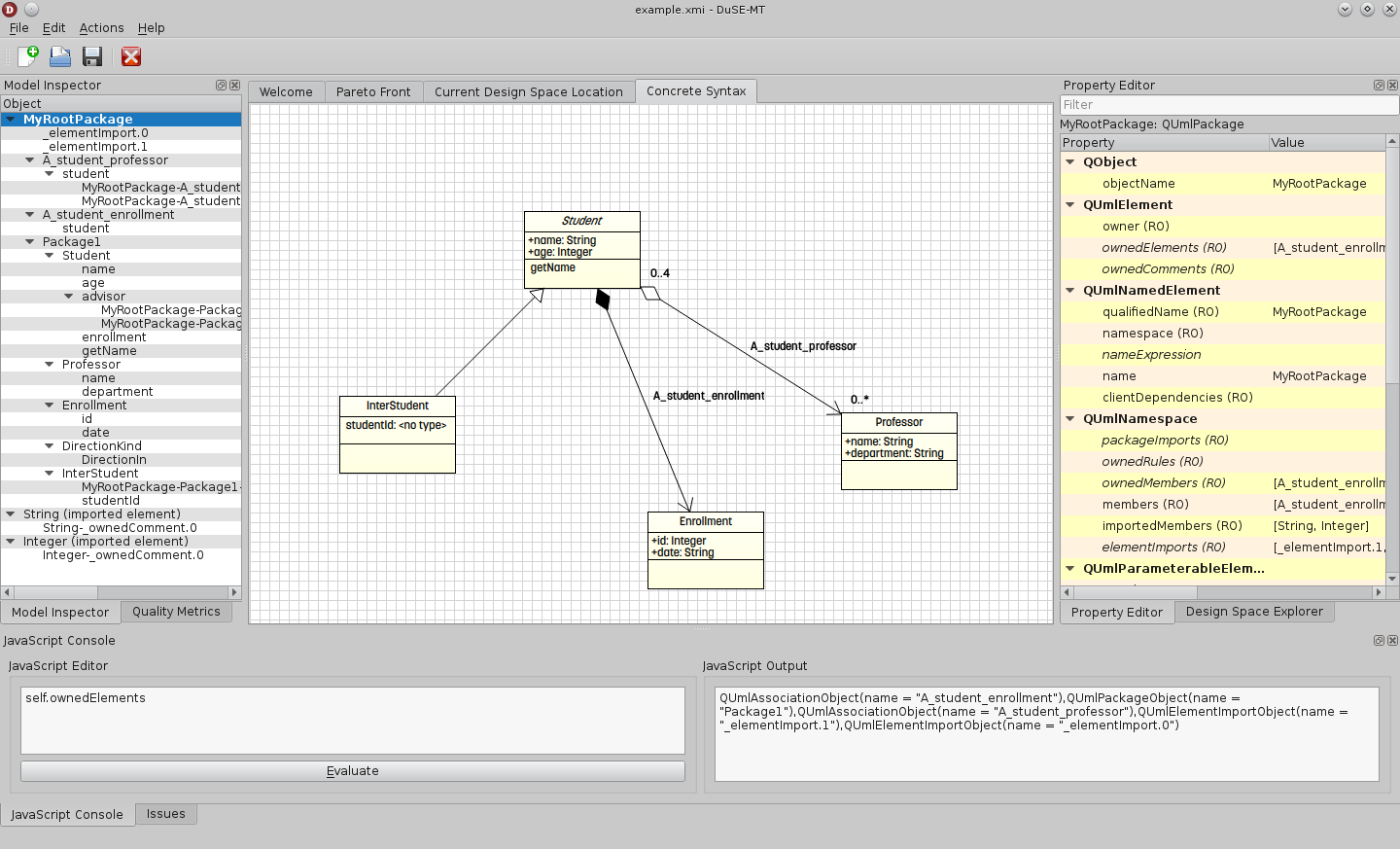Click the red X toolbar icon

pos(131,56)
